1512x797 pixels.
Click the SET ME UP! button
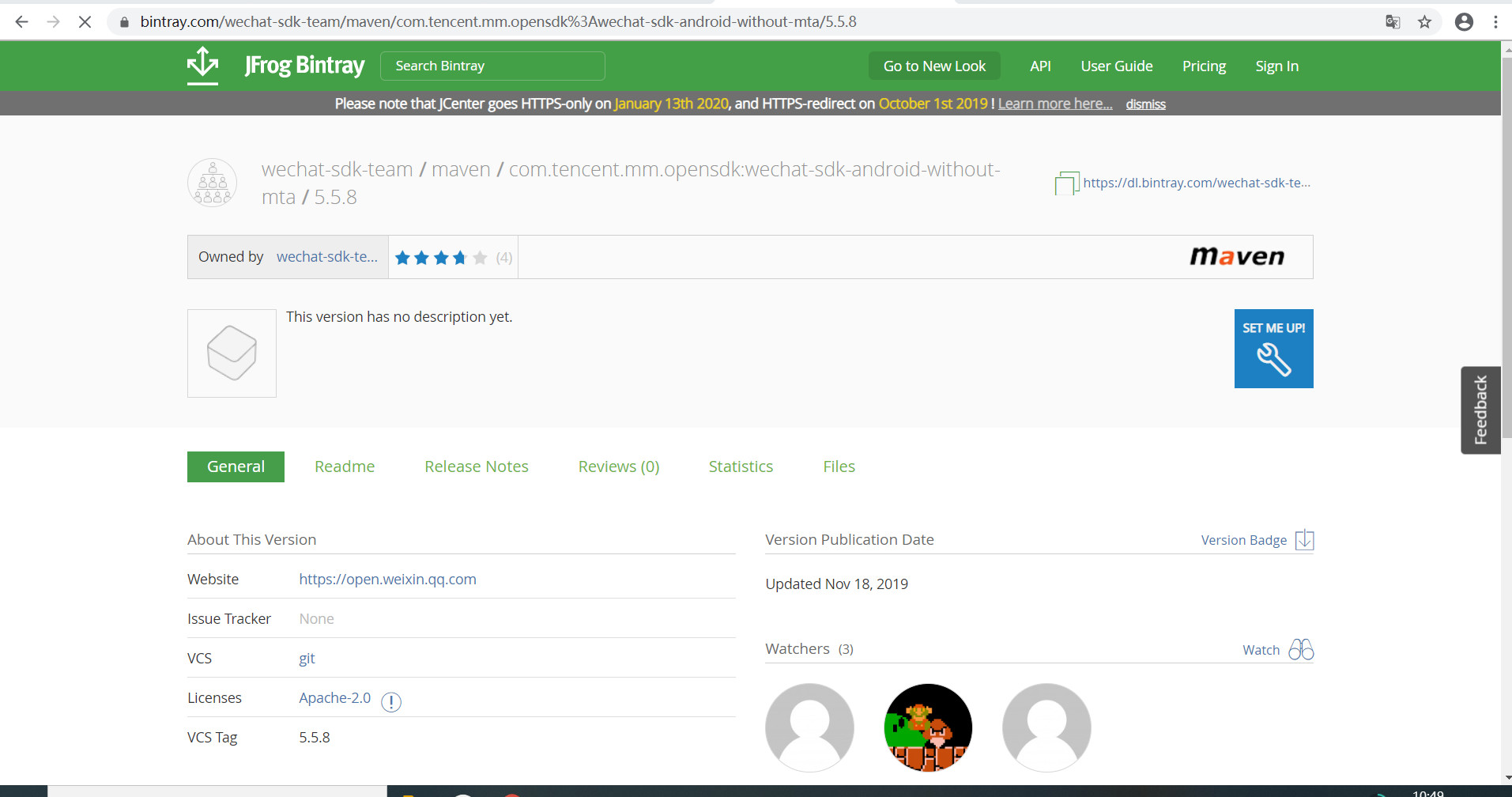tap(1274, 349)
